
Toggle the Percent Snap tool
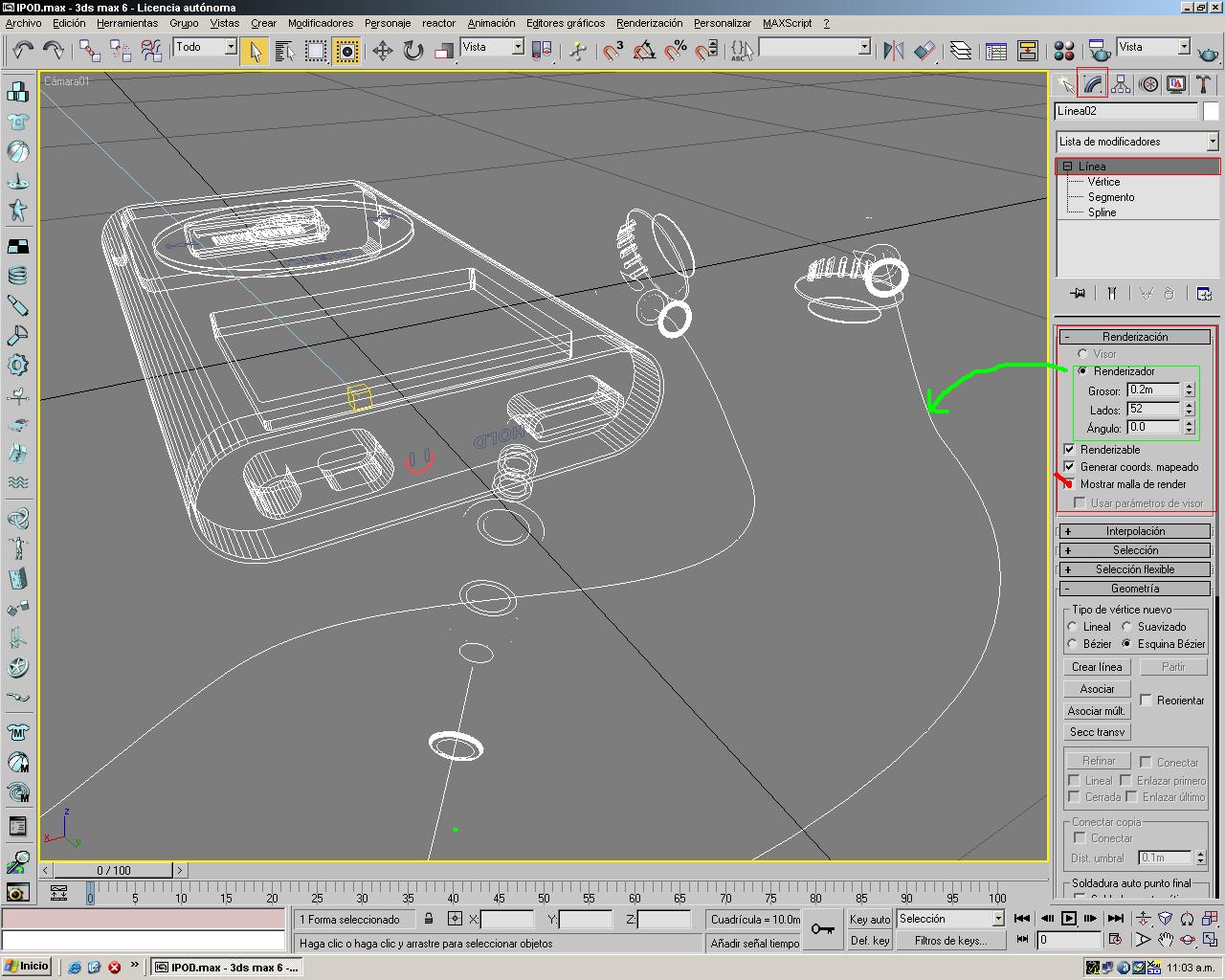click(676, 50)
